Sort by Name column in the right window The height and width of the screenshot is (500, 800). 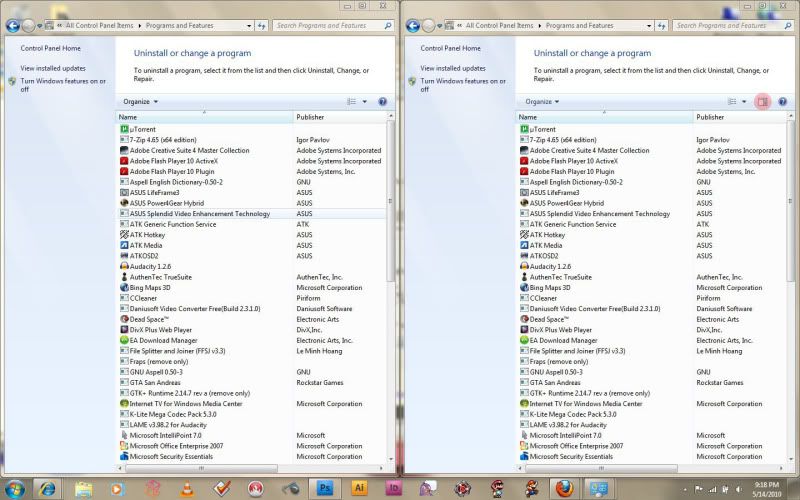(605, 117)
